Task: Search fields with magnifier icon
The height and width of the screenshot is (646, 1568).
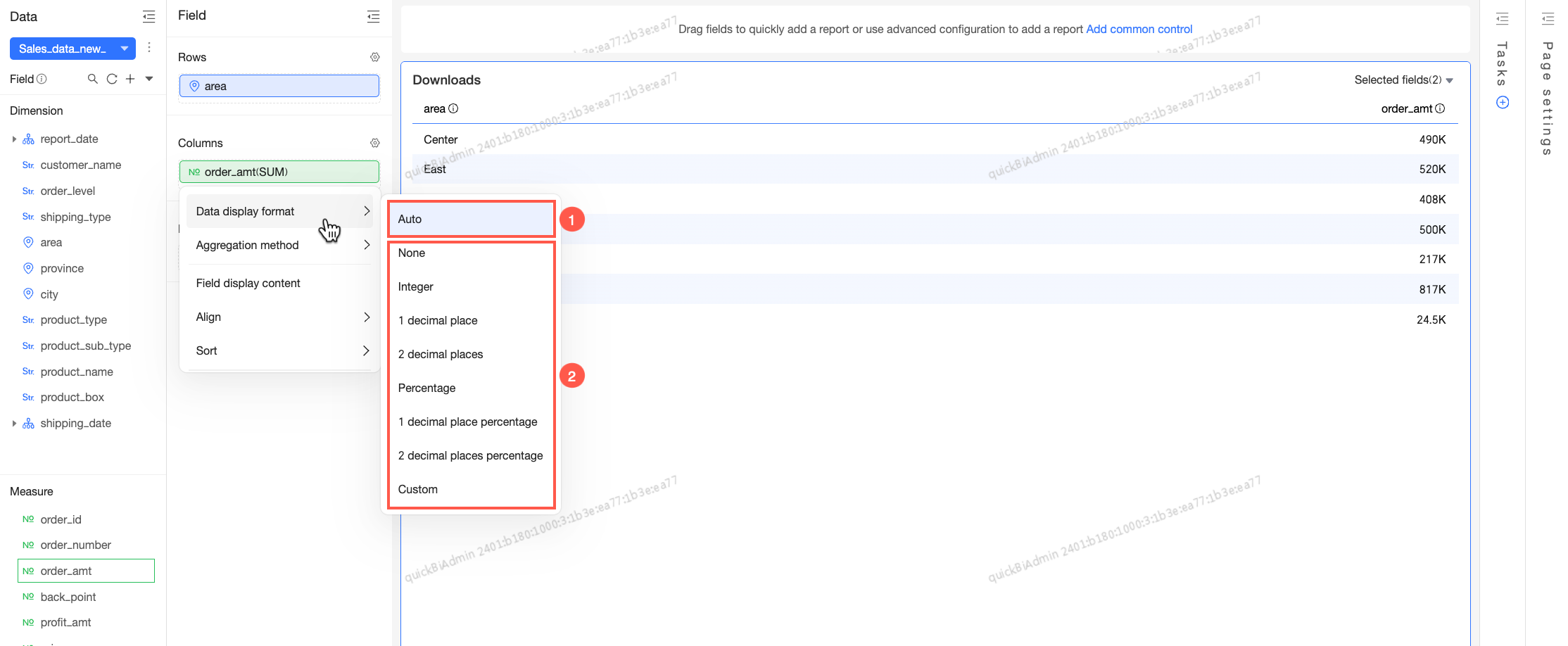Action: tap(92, 79)
